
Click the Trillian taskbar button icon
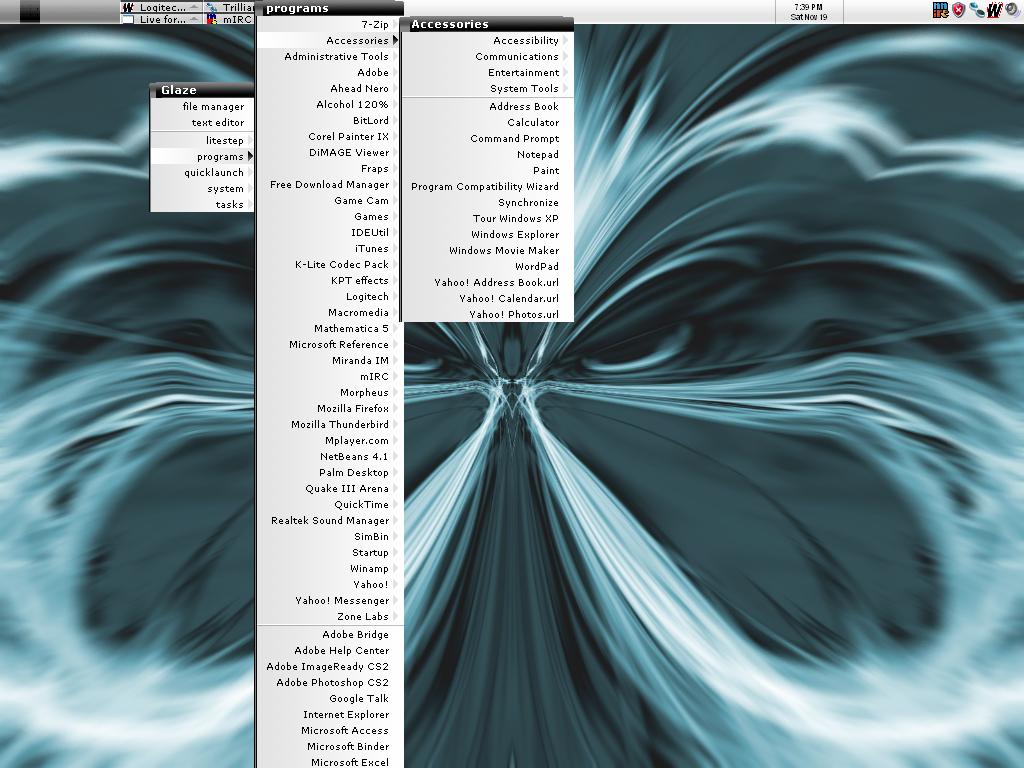click(212, 7)
